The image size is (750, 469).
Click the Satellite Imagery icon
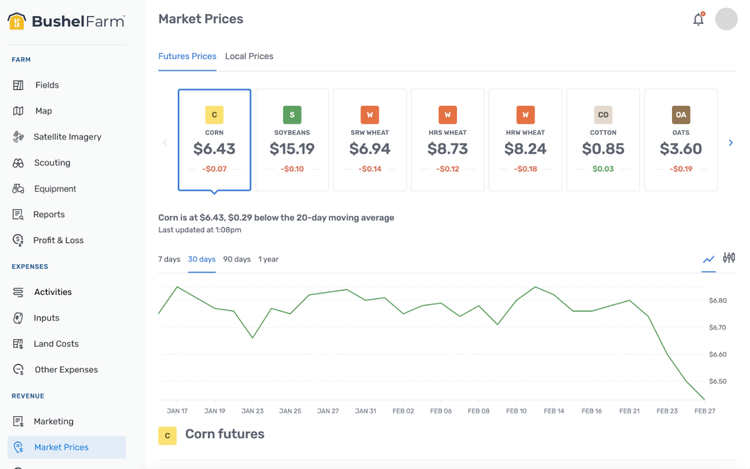(18, 137)
